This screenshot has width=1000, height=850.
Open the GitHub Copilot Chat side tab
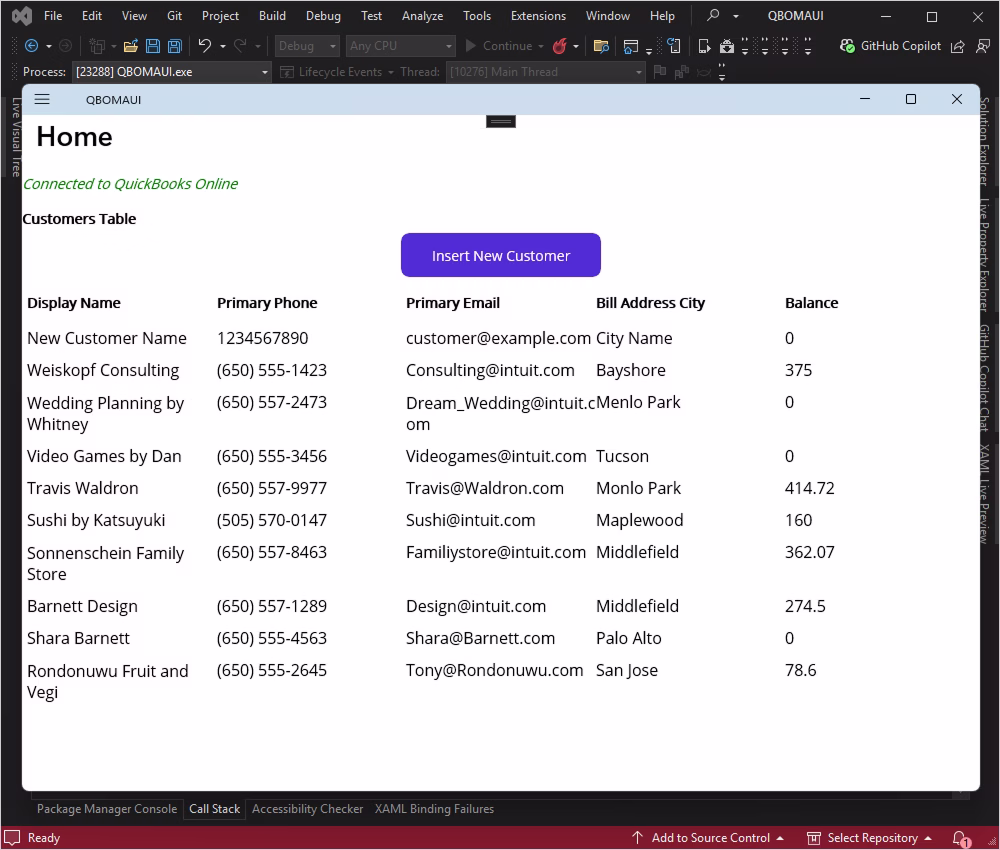pos(985,378)
